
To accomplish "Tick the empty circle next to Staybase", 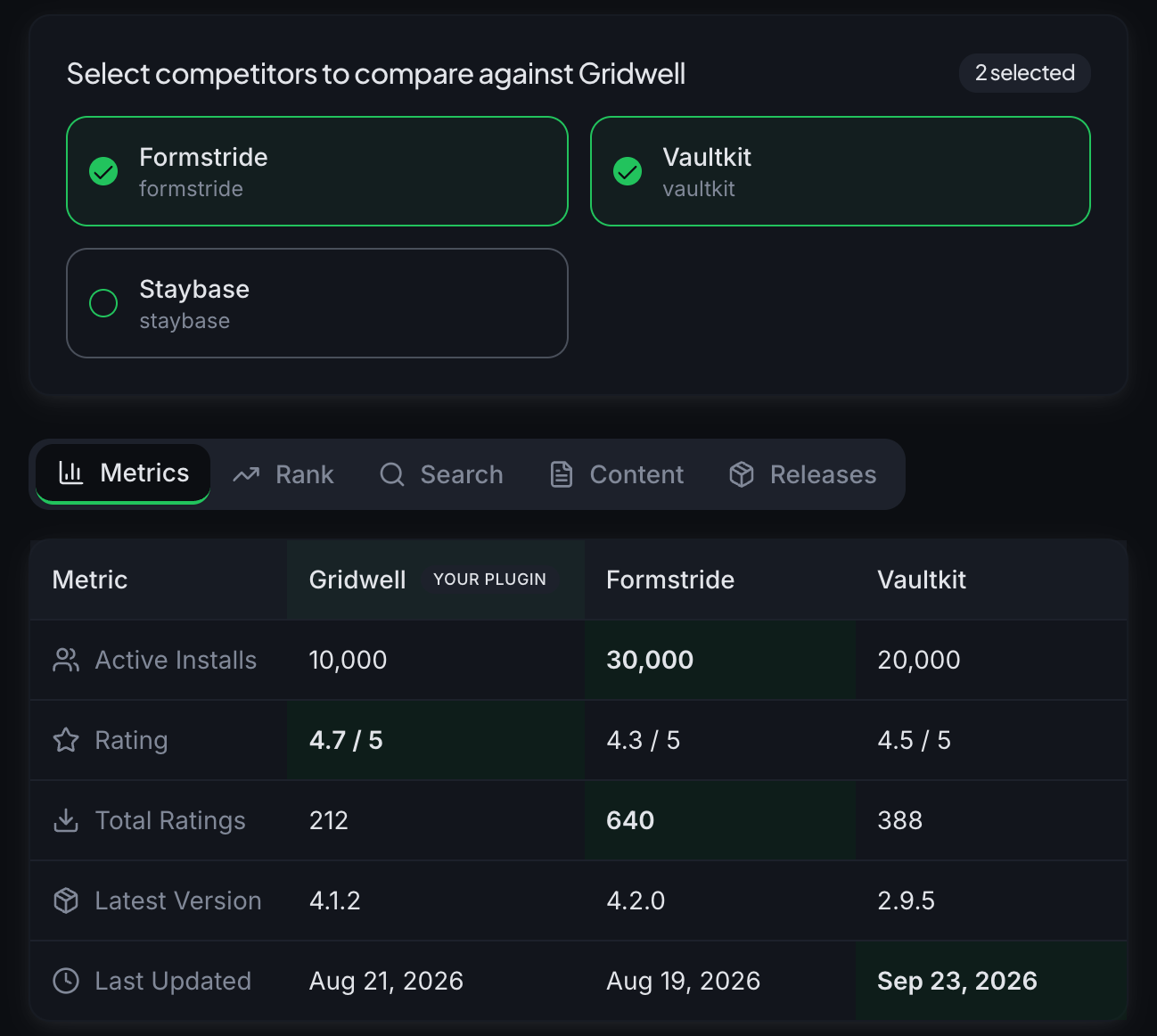I will click(103, 303).
